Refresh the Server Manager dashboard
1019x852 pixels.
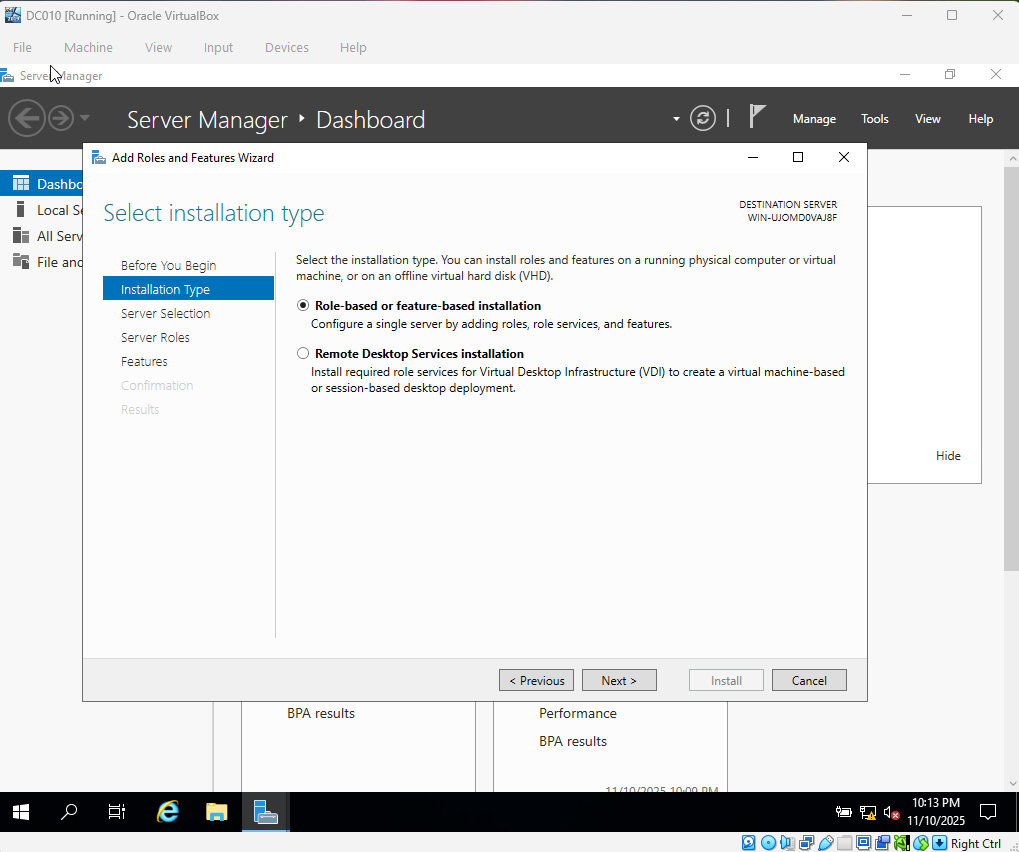[x=703, y=118]
